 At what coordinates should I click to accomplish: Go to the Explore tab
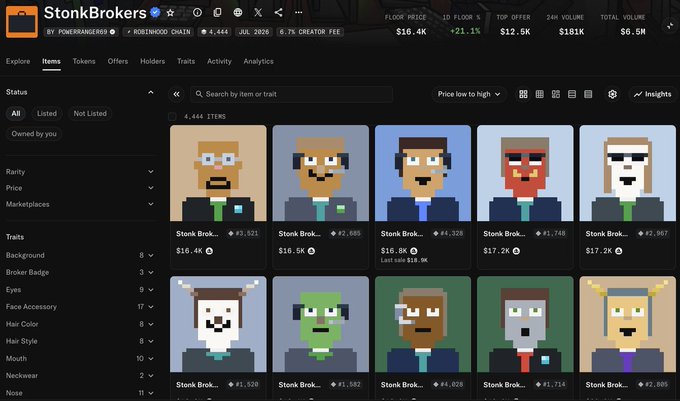click(x=18, y=62)
